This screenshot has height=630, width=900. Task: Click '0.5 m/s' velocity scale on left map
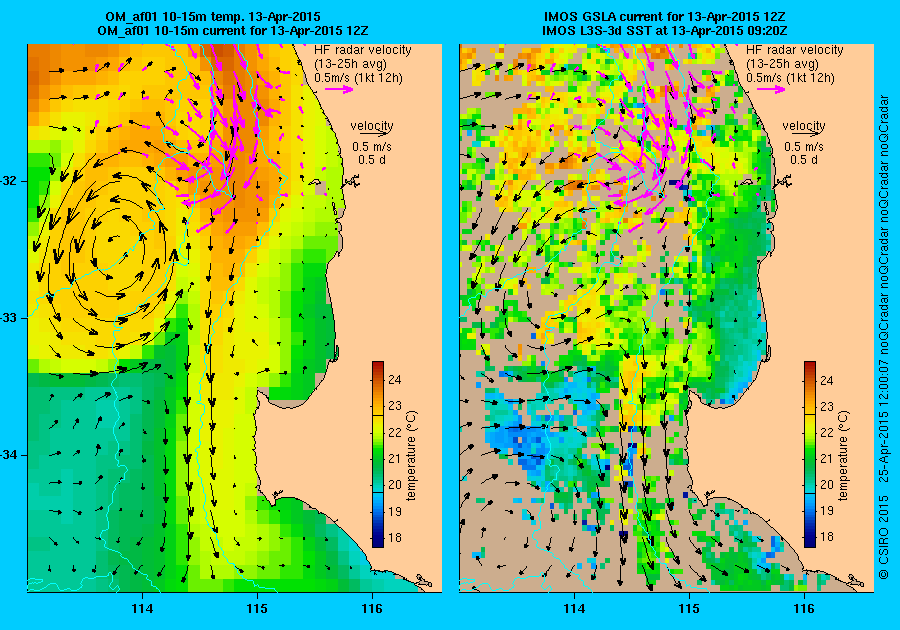(x=372, y=147)
